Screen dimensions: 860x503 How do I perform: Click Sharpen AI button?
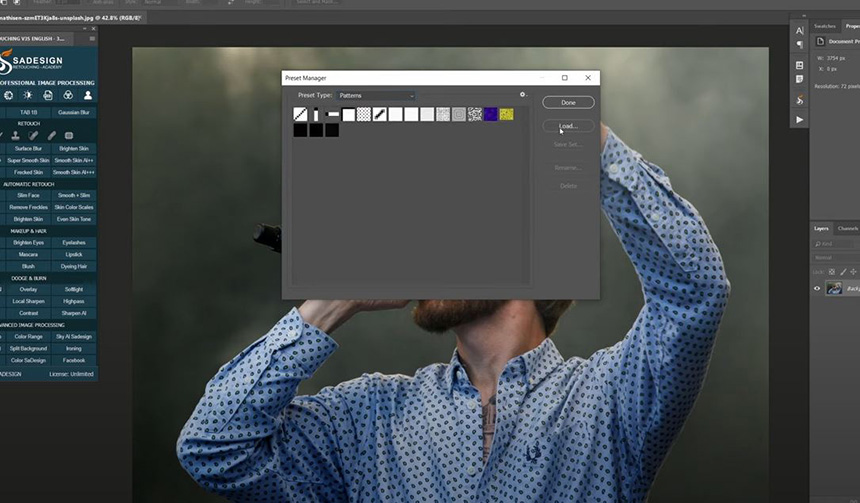pyautogui.click(x=74, y=313)
